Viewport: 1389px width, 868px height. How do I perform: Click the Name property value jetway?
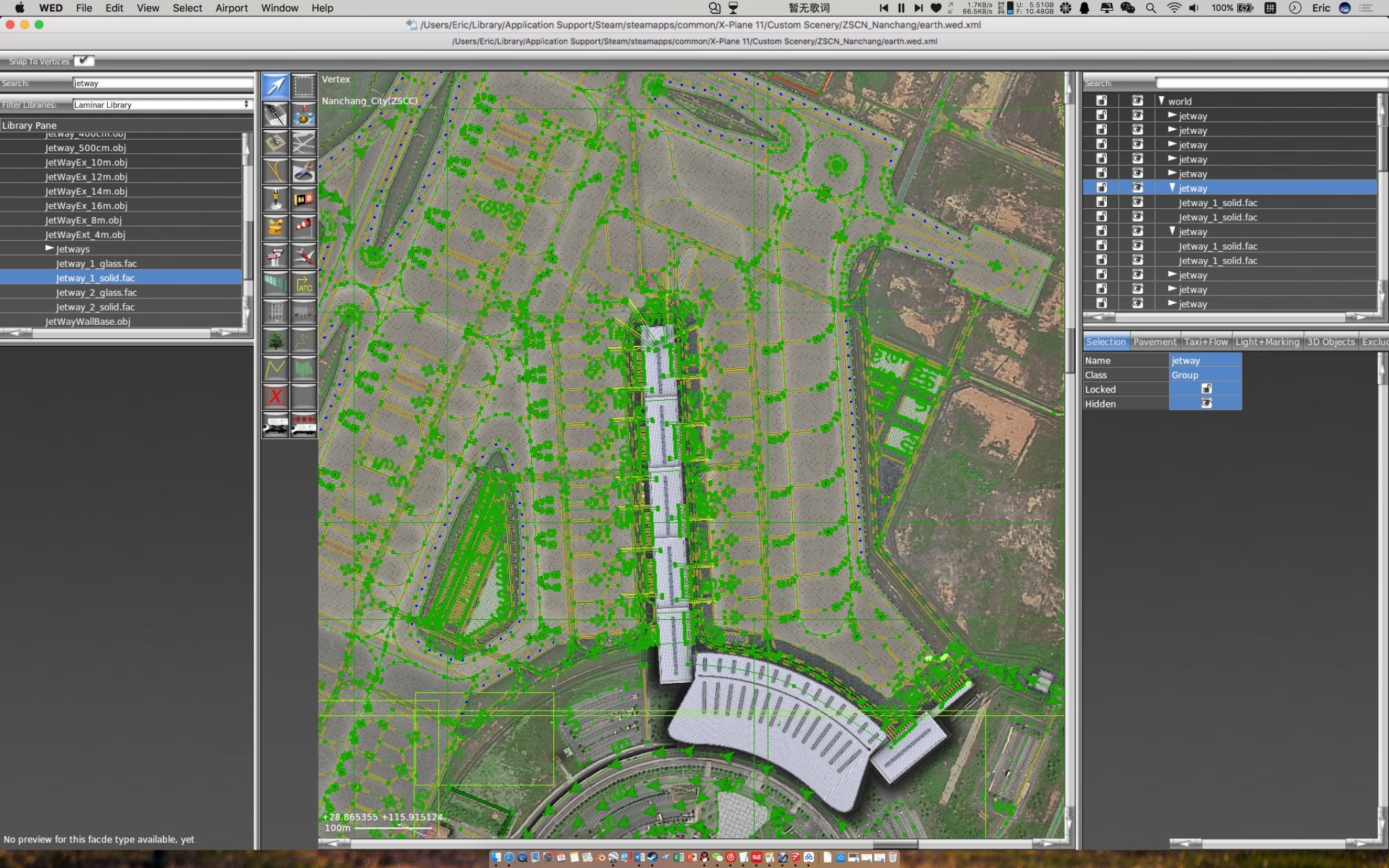[1205, 360]
